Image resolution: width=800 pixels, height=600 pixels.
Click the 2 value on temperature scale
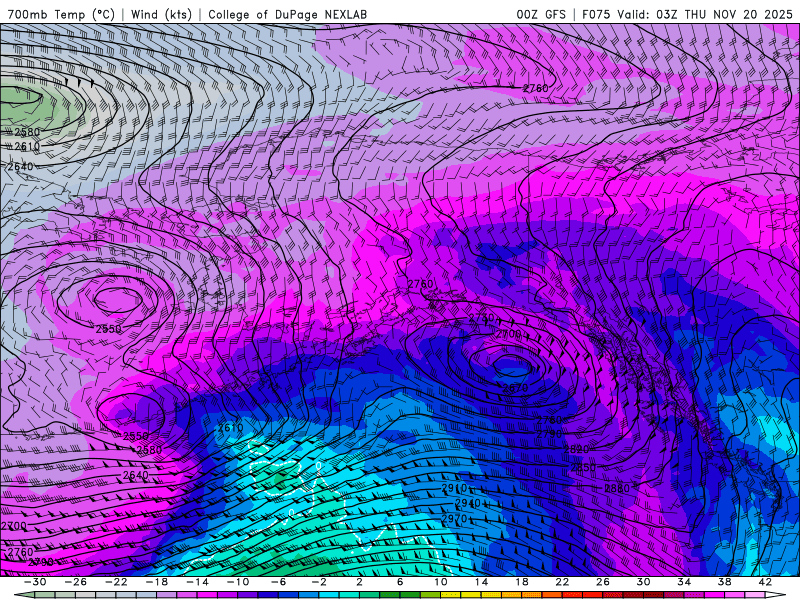click(359, 582)
